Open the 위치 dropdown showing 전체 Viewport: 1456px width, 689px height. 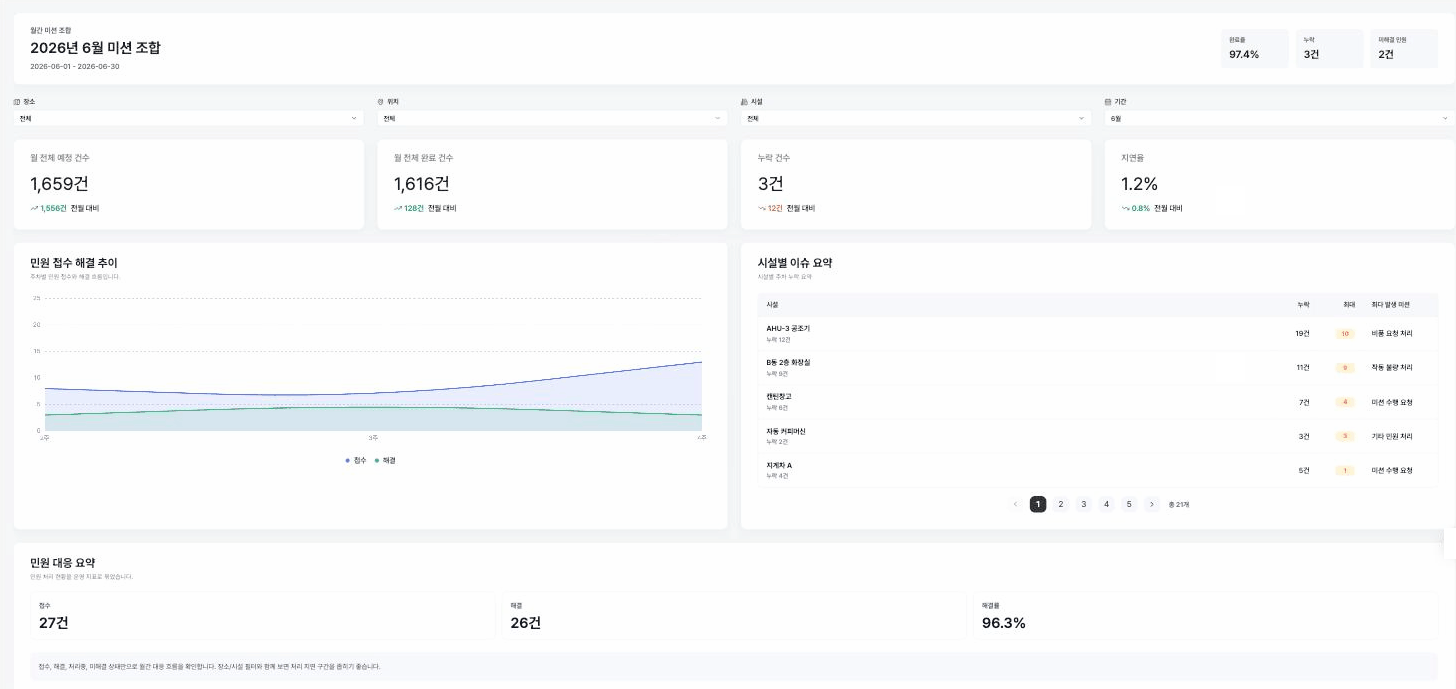click(x=552, y=118)
